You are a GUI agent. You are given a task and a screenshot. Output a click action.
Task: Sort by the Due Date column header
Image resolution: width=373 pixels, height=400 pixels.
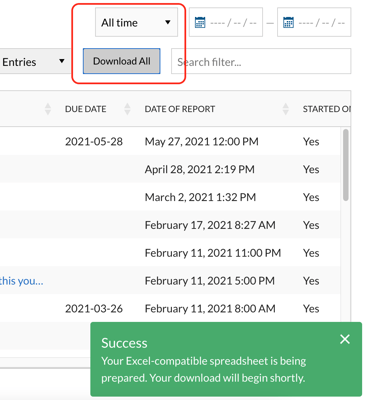pos(85,109)
